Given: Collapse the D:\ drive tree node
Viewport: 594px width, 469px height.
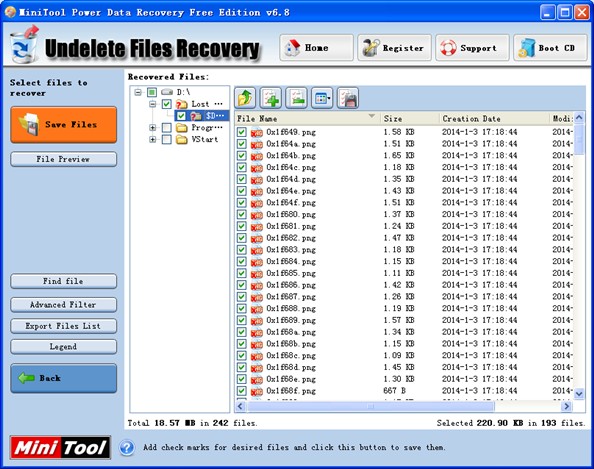Looking at the screenshot, I should 138,92.
